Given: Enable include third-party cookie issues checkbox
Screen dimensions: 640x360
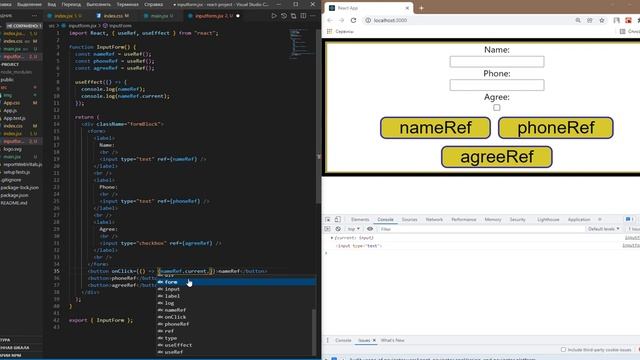Looking at the screenshot, I should pyautogui.click(x=563, y=350).
